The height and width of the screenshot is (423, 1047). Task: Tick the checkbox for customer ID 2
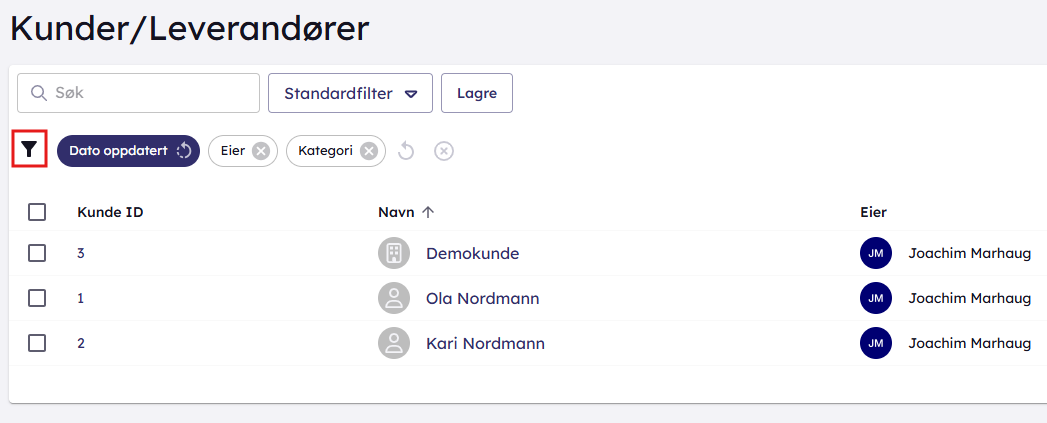pos(37,343)
